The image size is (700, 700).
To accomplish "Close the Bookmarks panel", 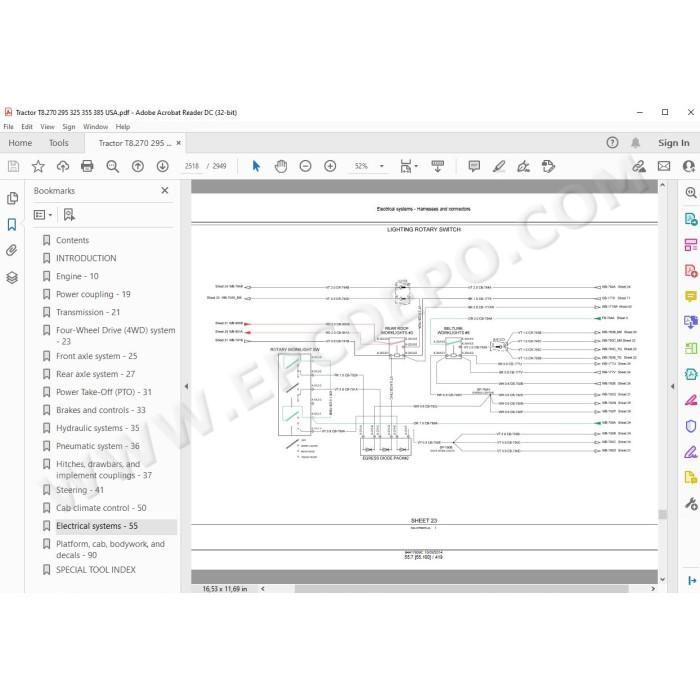I will click(165, 191).
